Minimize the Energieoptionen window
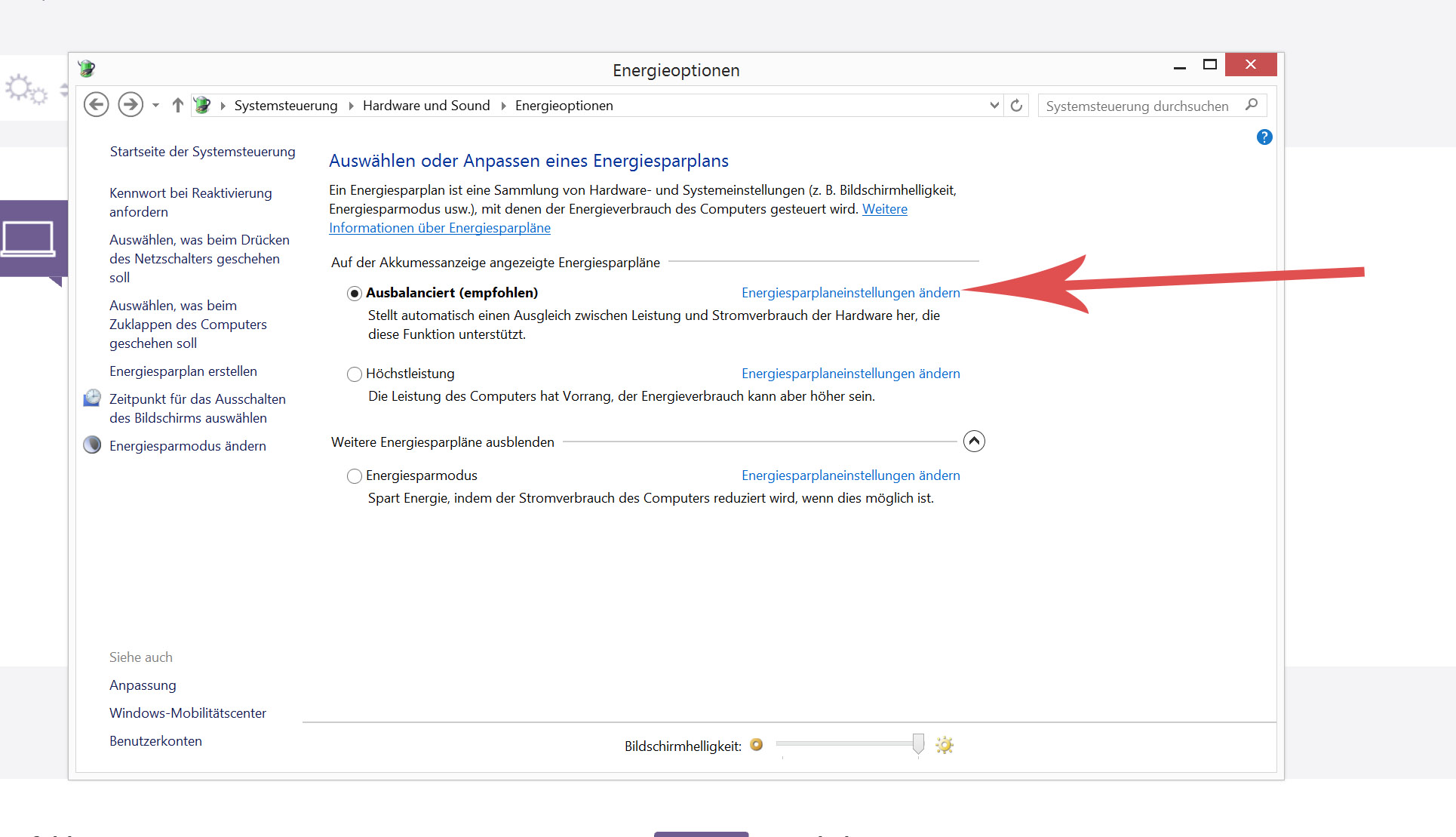Screen dimensions: 1456x837 [x=1180, y=67]
